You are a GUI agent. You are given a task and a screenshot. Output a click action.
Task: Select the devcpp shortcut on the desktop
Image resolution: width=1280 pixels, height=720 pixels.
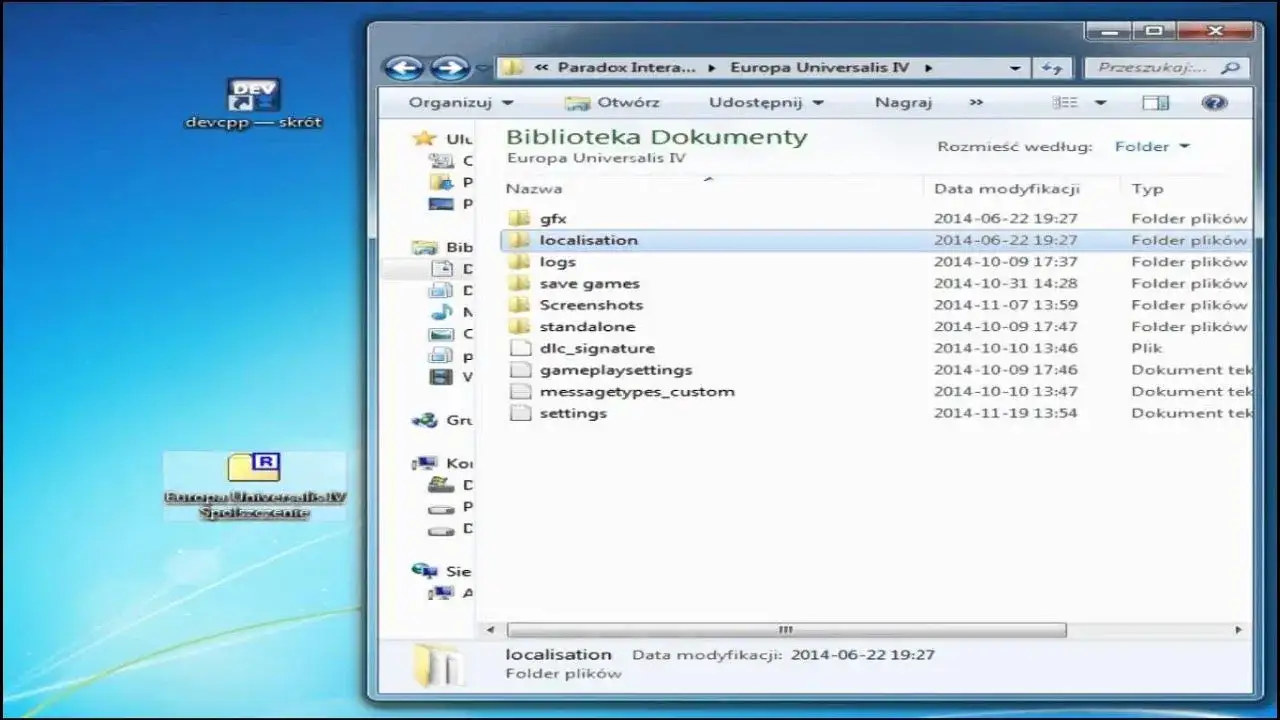coord(253,104)
